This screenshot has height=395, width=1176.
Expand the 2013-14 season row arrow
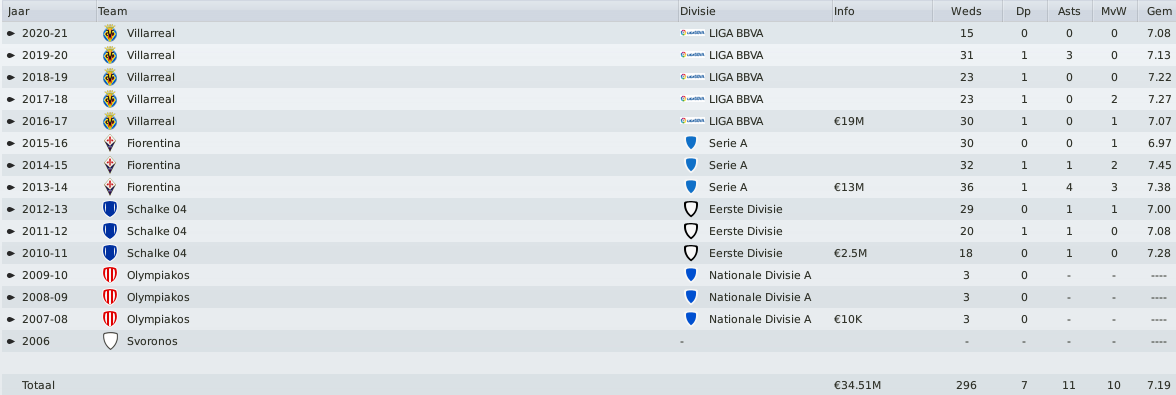point(10,187)
